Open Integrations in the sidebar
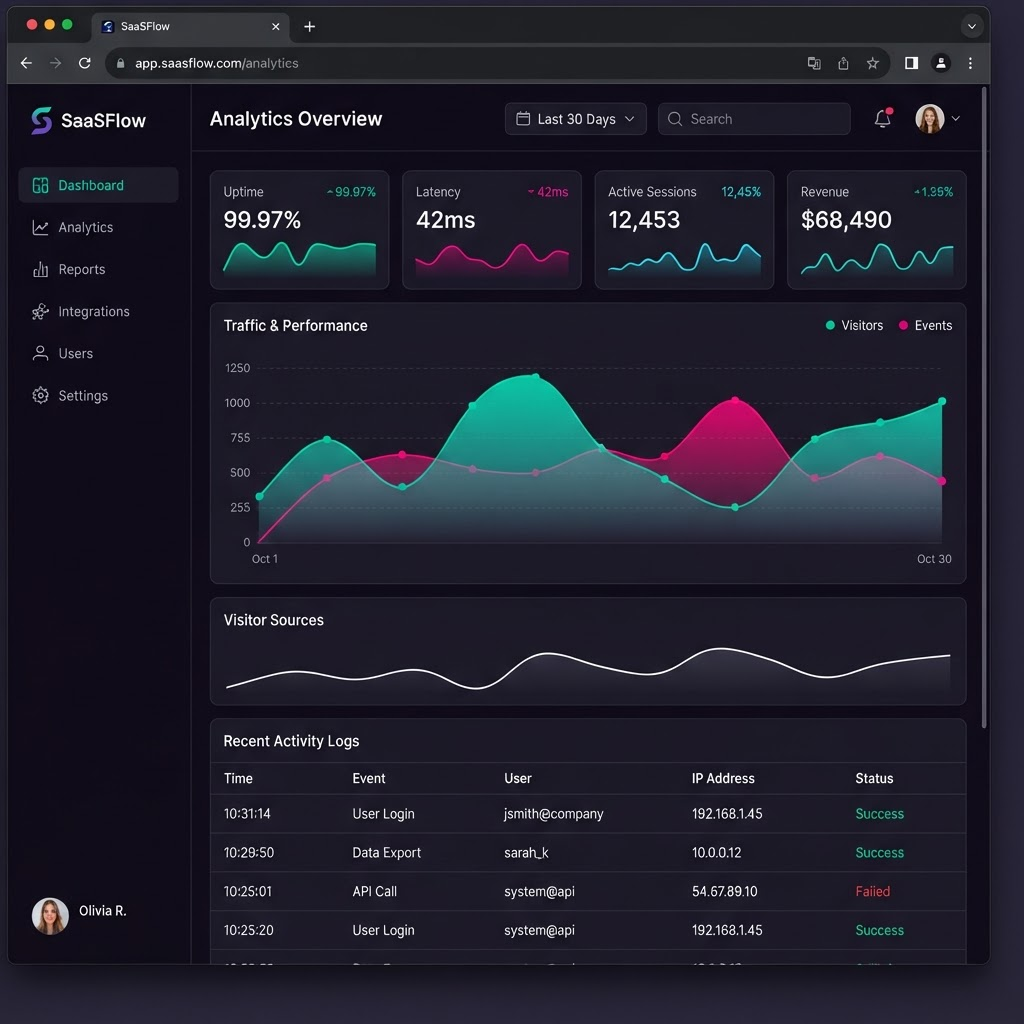The width and height of the screenshot is (1024, 1024). pyautogui.click(x=93, y=312)
